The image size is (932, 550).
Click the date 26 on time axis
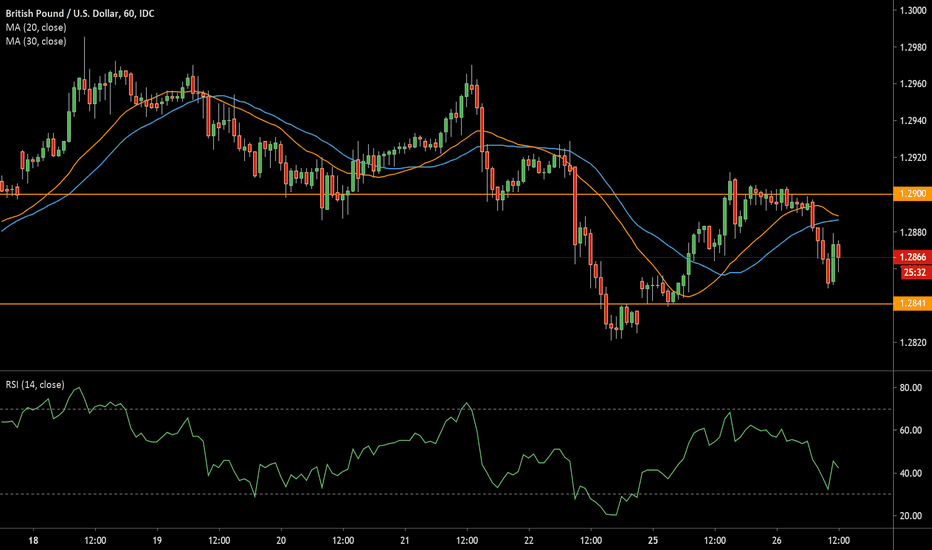pos(776,538)
